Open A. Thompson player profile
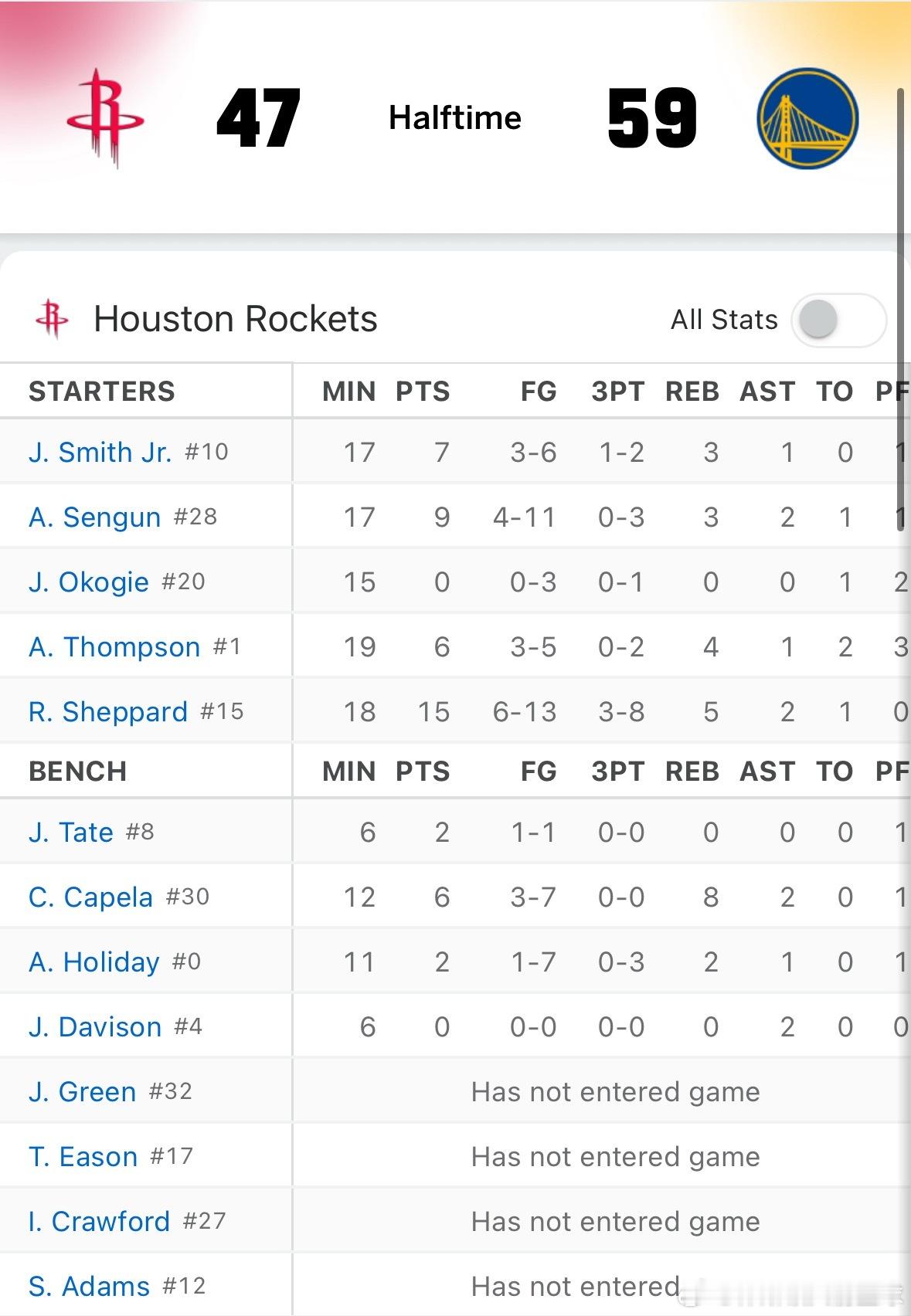 114,647
